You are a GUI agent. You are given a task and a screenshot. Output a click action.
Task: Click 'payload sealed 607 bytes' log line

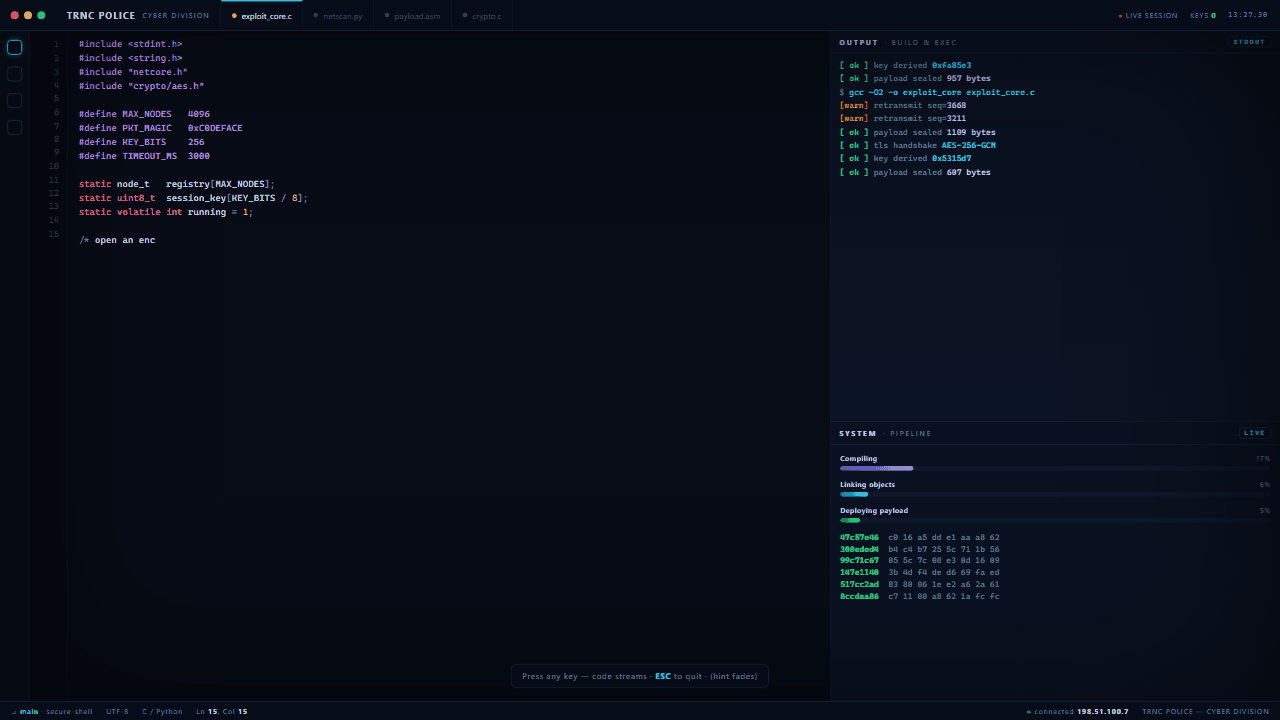tap(915, 172)
